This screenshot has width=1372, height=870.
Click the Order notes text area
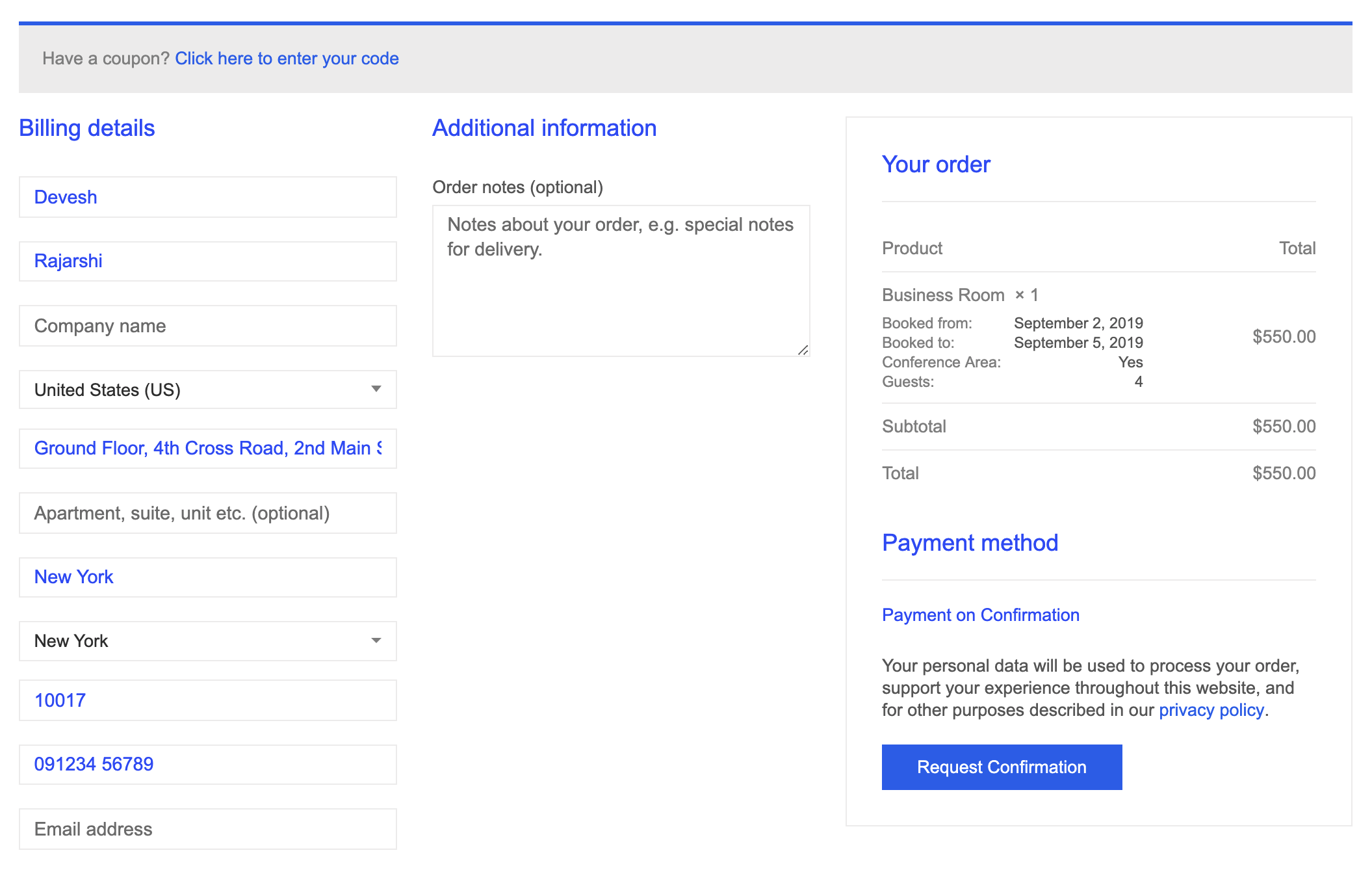tap(621, 279)
